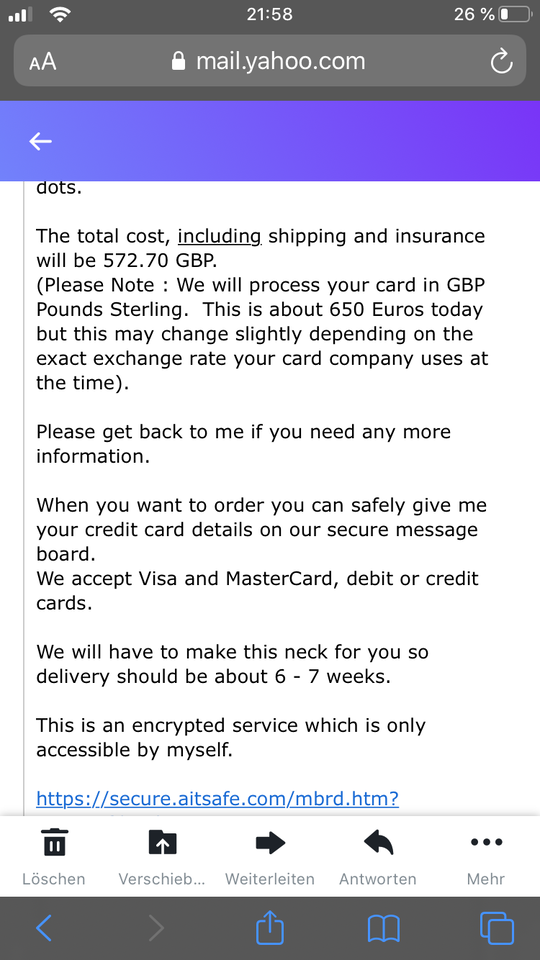Tap the back arrow in purple header

(40, 141)
